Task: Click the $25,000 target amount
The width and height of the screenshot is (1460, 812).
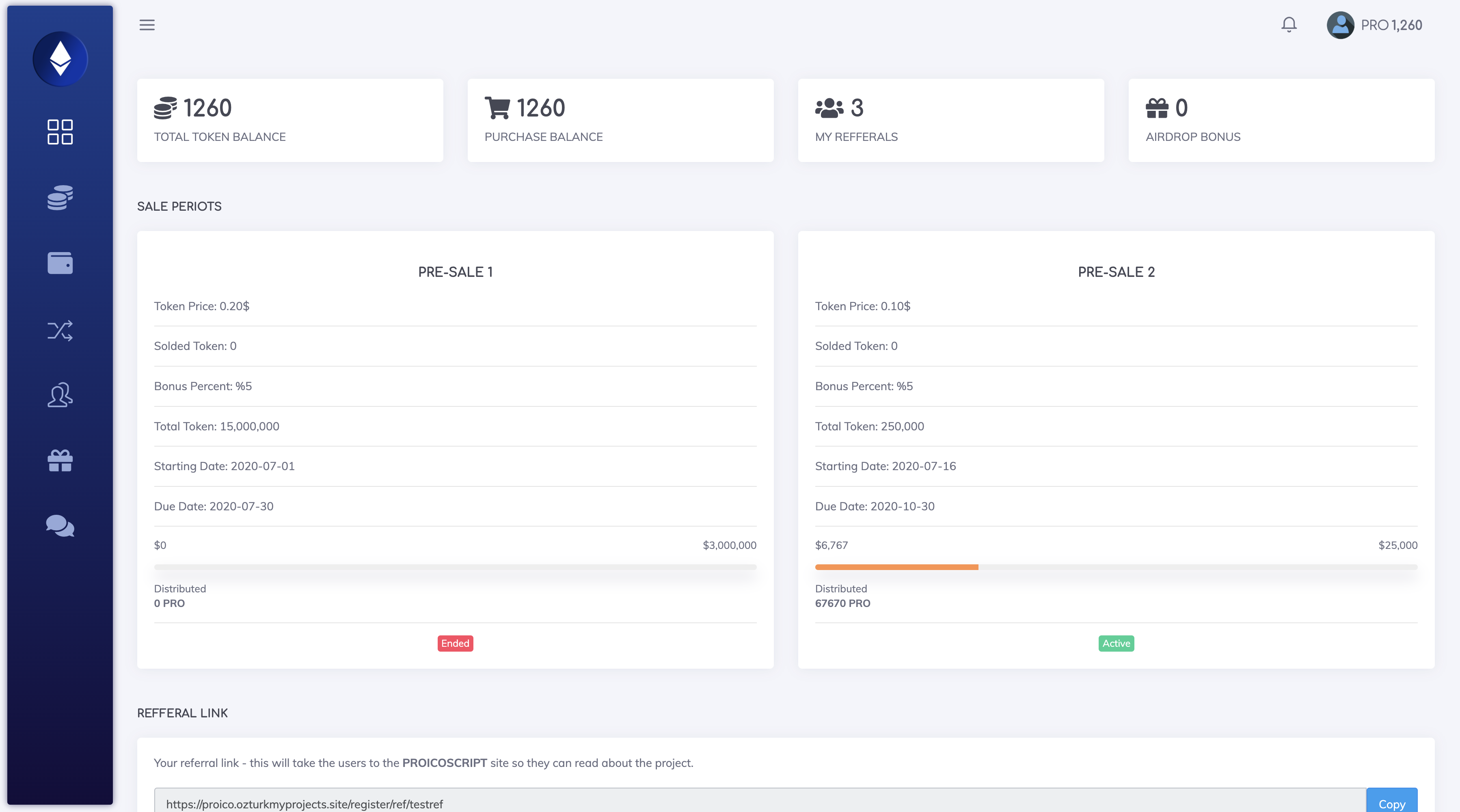Action: 1397,545
